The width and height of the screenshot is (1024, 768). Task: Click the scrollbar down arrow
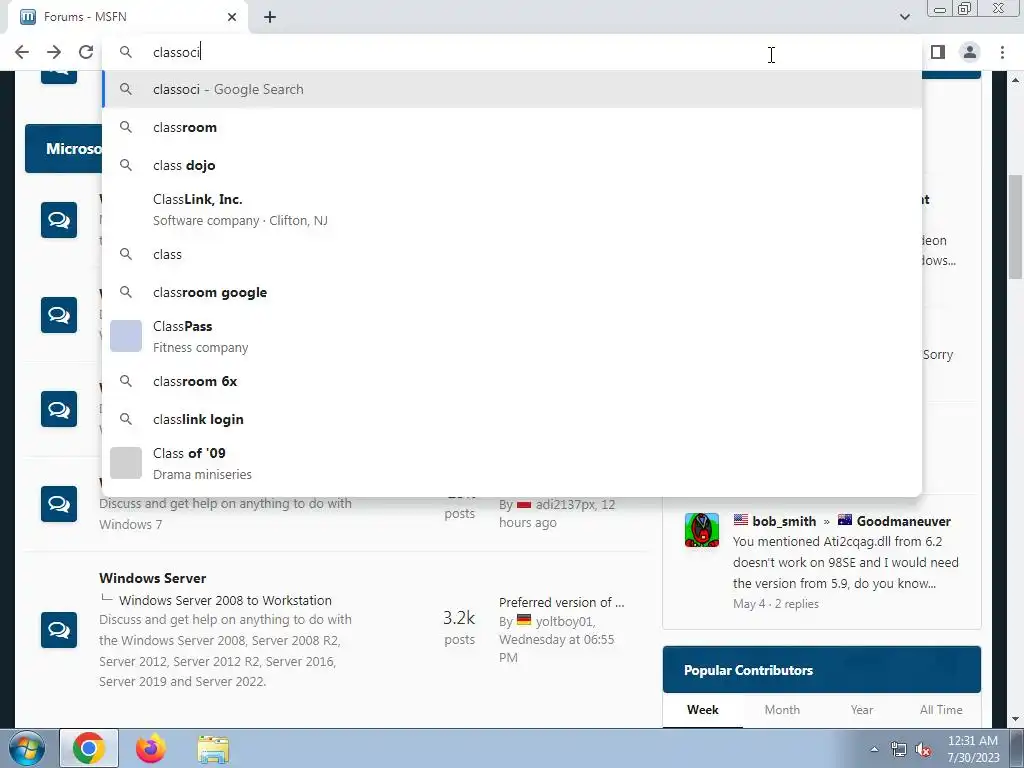tap(1016, 719)
